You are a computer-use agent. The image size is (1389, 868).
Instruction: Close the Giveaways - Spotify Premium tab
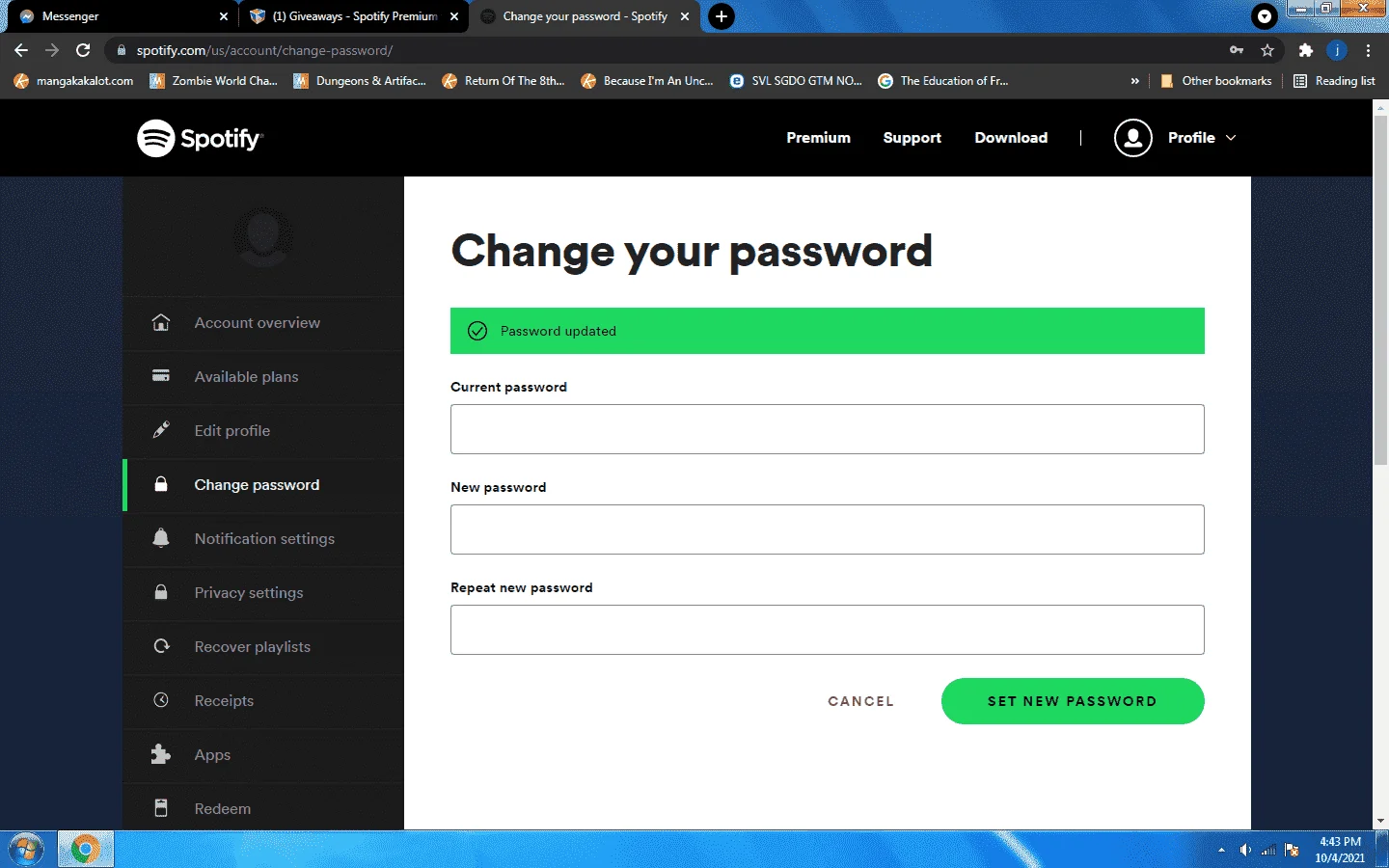click(x=454, y=16)
